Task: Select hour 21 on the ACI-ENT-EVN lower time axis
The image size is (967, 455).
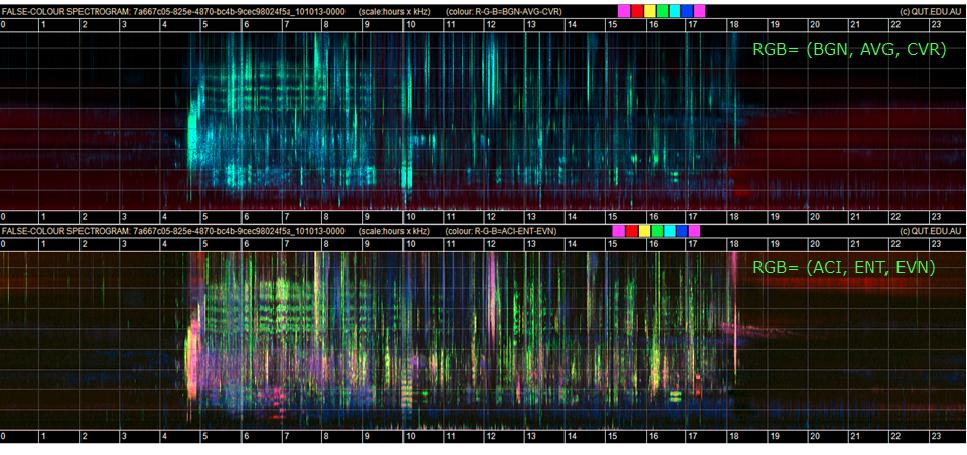Action: coord(855,436)
